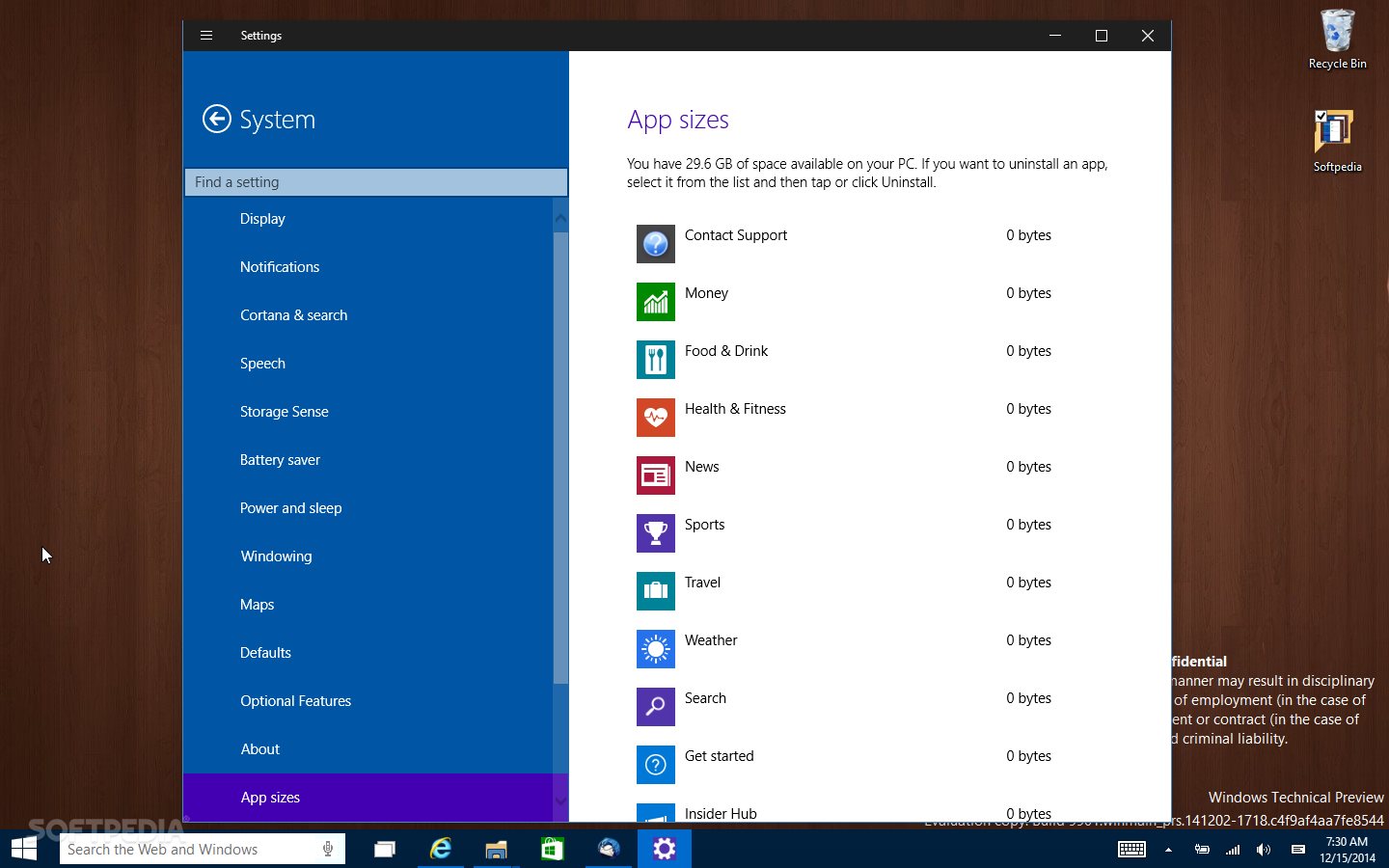1389x868 pixels.
Task: Select the Sports app name
Action: 704,525
